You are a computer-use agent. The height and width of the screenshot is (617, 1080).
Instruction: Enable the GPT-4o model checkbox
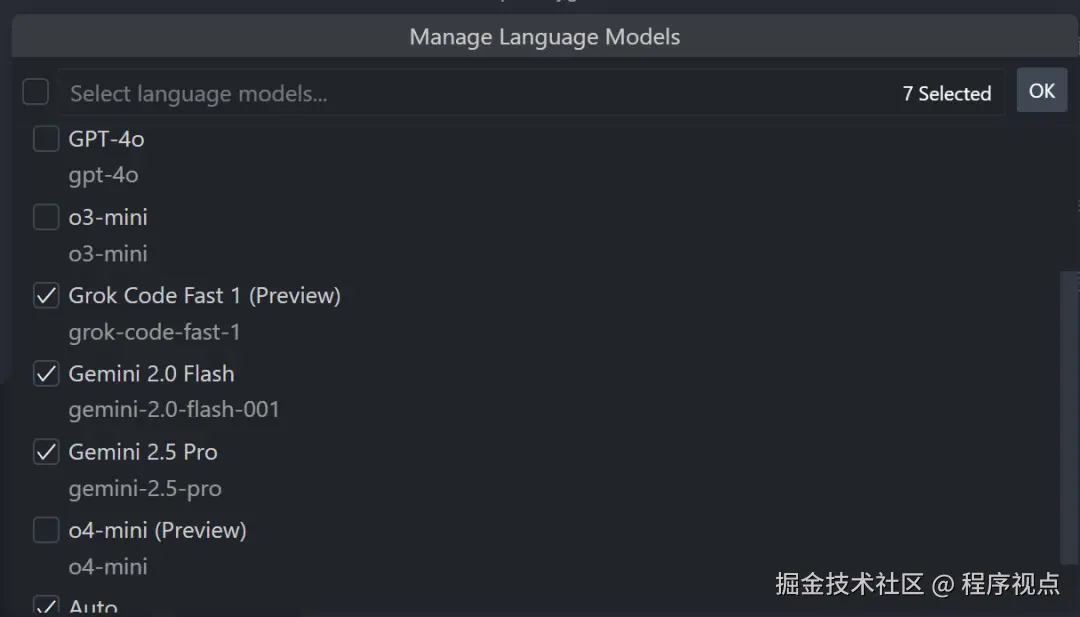[45, 139]
